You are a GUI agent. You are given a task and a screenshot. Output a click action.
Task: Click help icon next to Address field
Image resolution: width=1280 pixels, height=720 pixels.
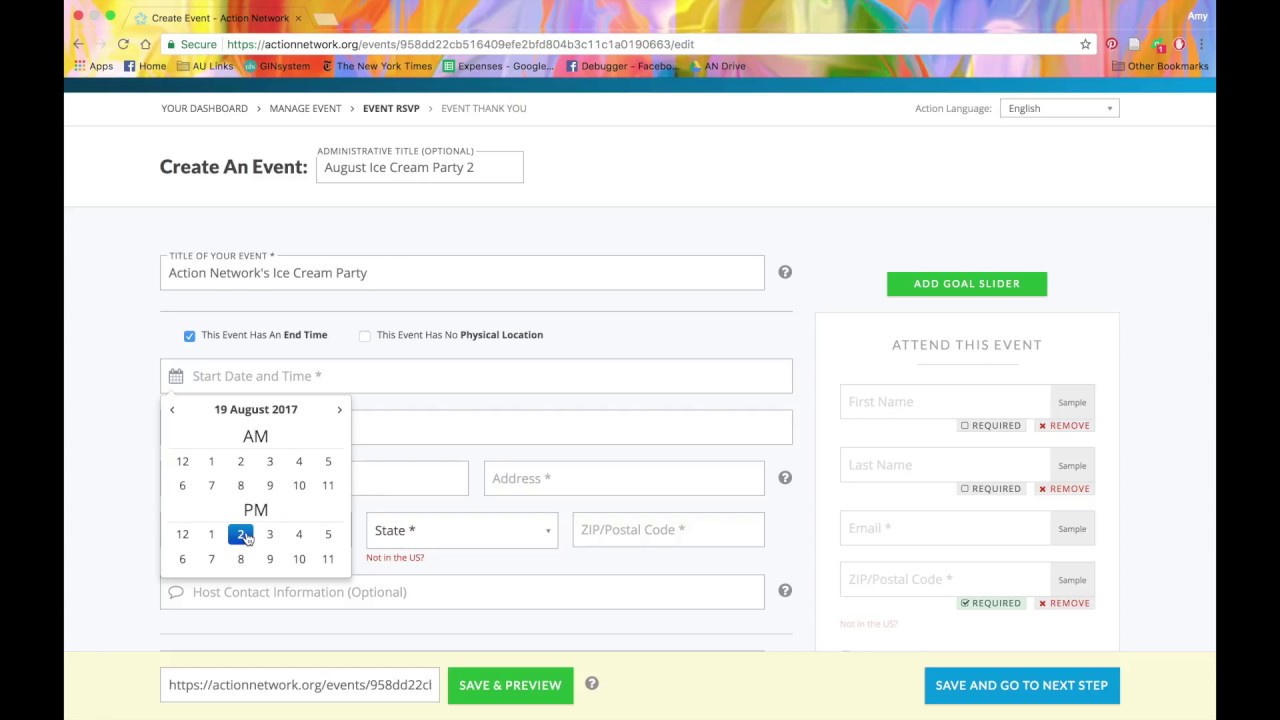785,477
